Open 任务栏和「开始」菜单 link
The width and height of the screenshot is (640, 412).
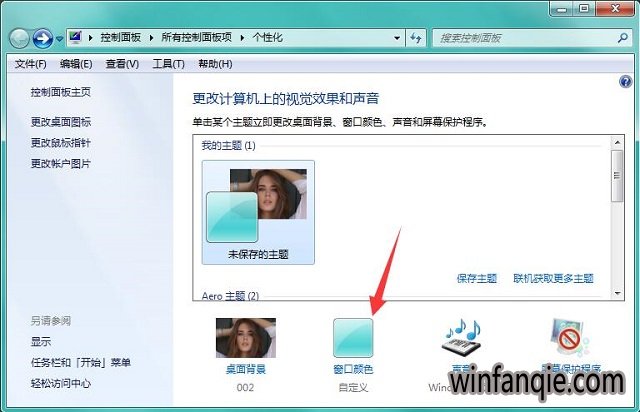point(81,362)
